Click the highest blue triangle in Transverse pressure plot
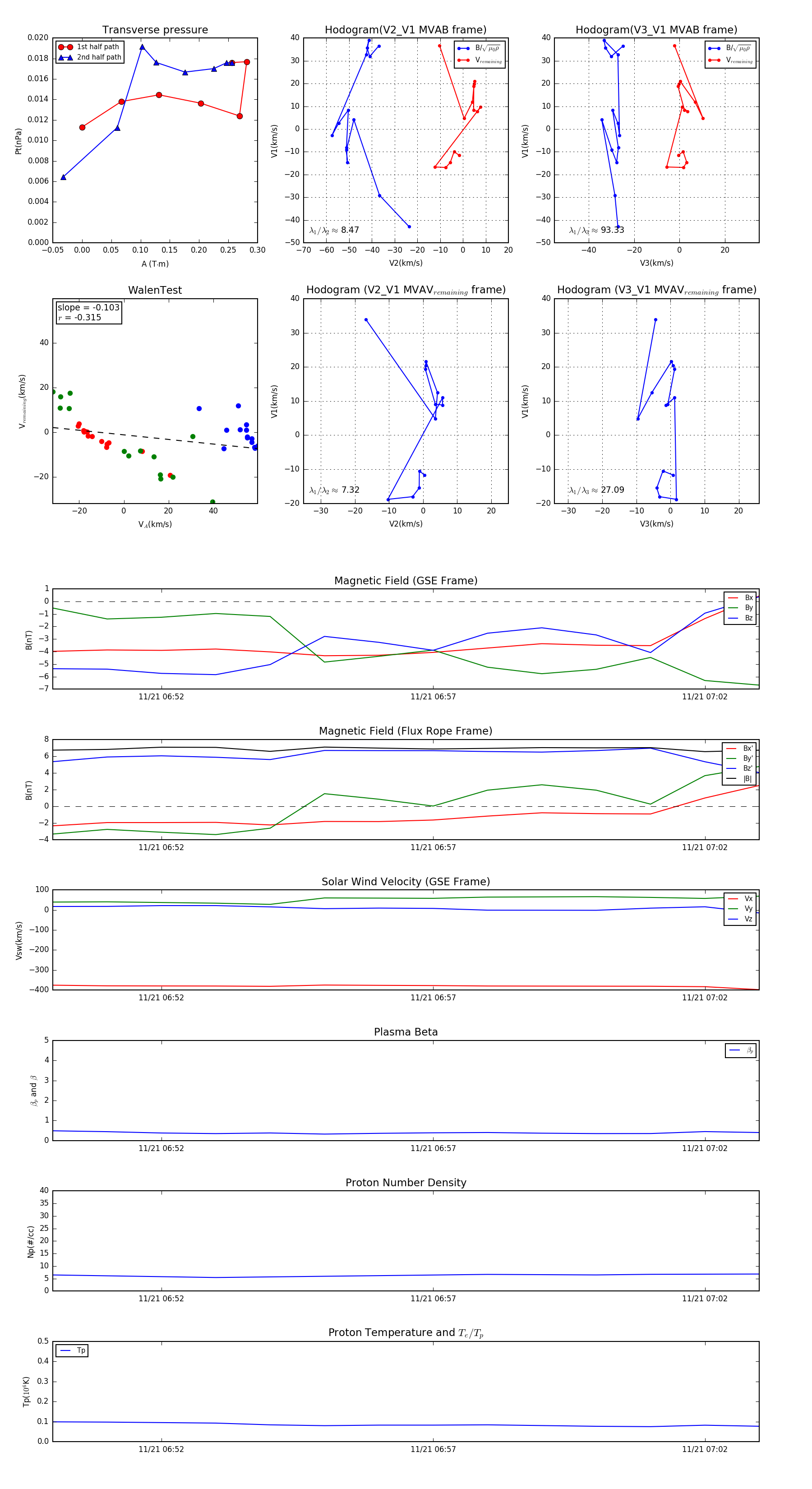 click(x=142, y=47)
